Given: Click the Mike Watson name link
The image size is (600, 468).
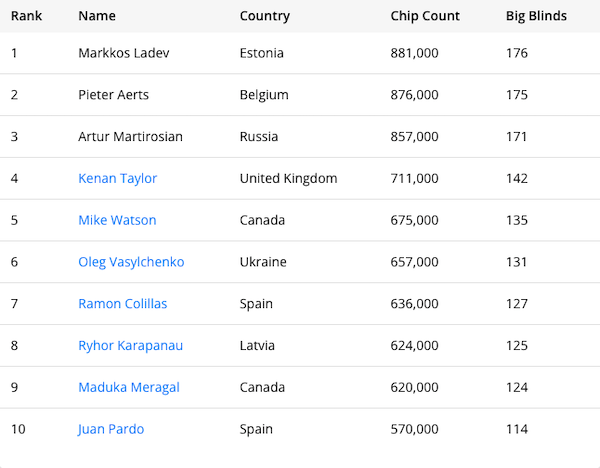Looking at the screenshot, I should [117, 220].
